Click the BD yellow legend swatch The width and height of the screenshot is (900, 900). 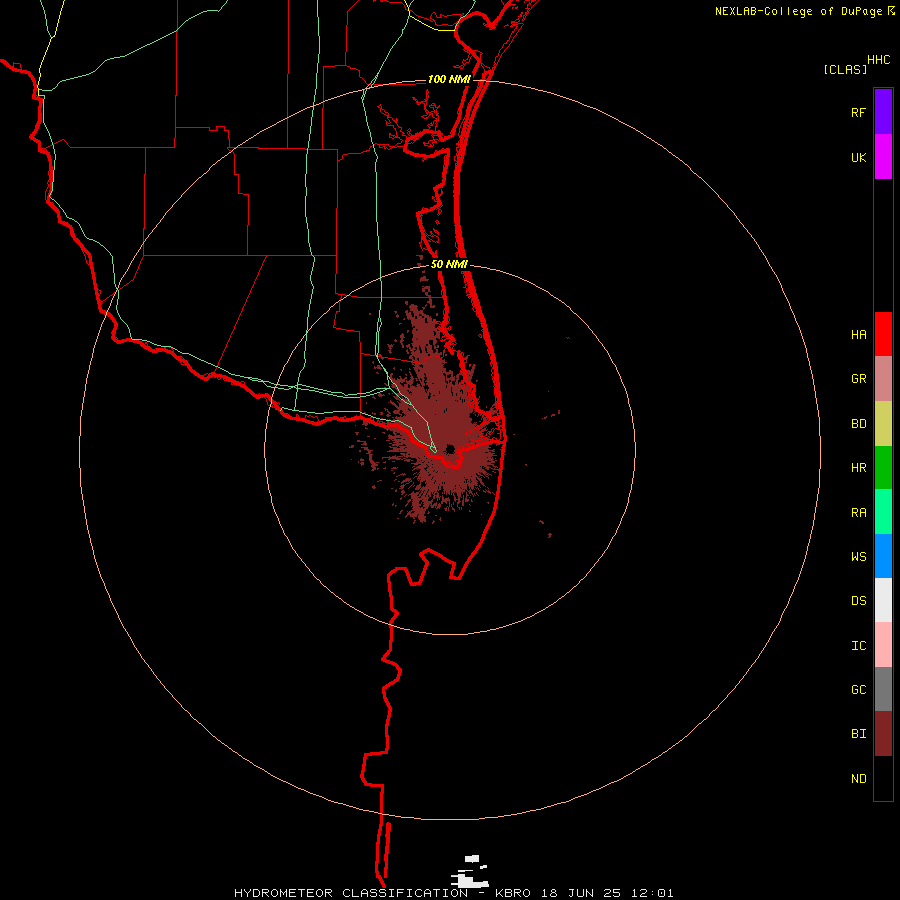pos(883,424)
